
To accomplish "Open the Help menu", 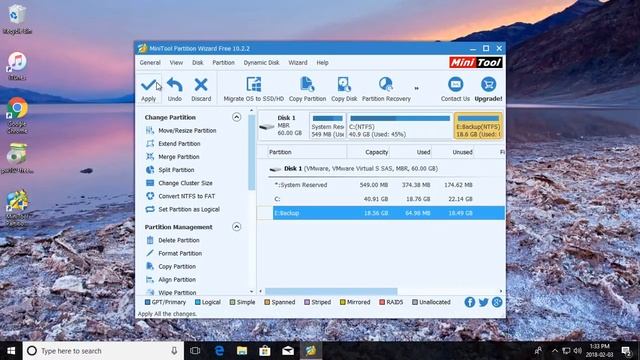I will [322, 63].
